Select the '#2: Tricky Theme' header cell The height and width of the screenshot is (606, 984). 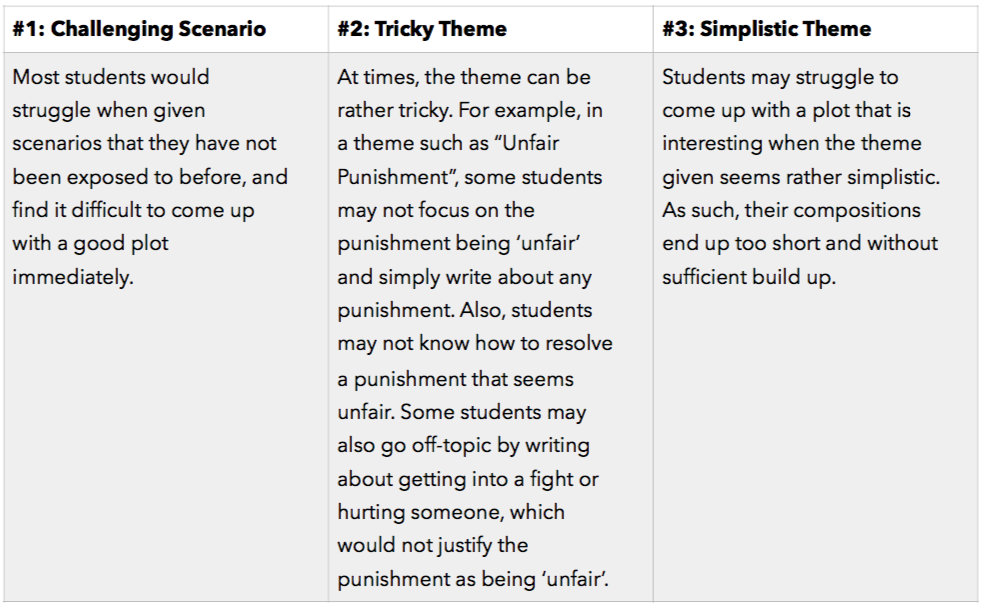(x=422, y=29)
